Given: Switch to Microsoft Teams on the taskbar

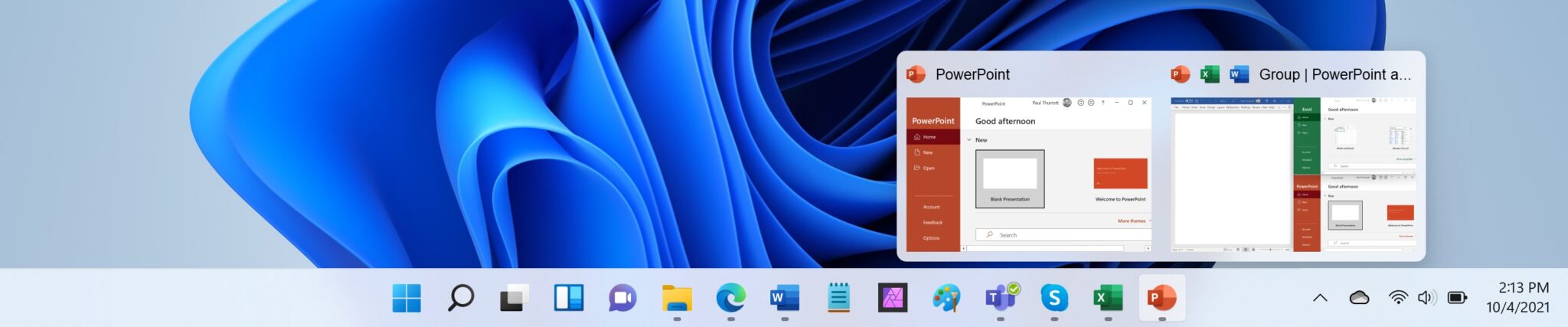Looking at the screenshot, I should pyautogui.click(x=1001, y=298).
